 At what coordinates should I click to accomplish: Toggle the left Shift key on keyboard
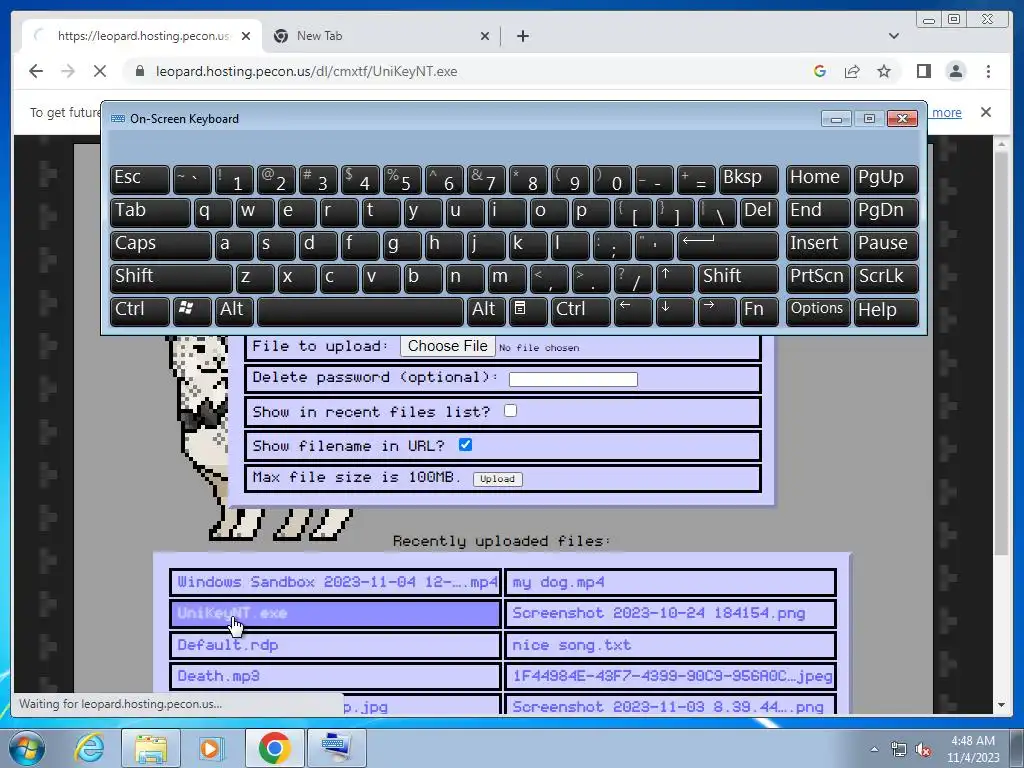point(171,278)
